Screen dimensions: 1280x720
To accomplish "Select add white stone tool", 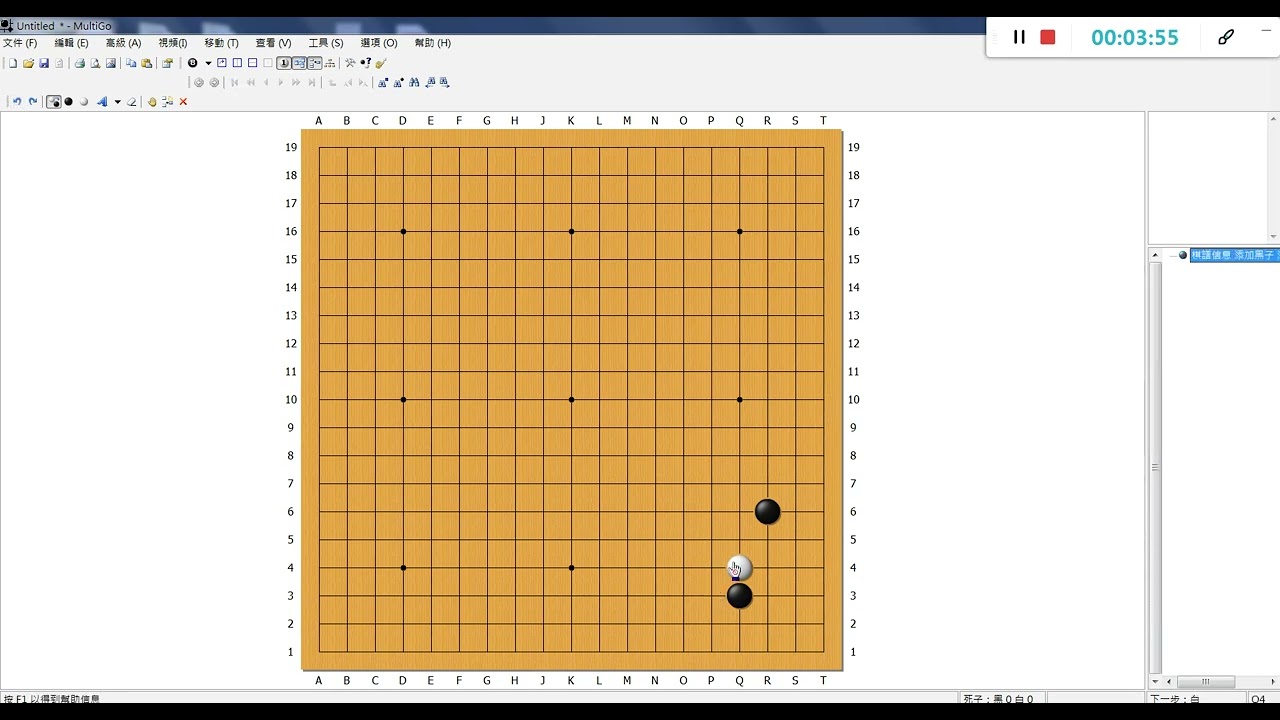I will click(84, 102).
